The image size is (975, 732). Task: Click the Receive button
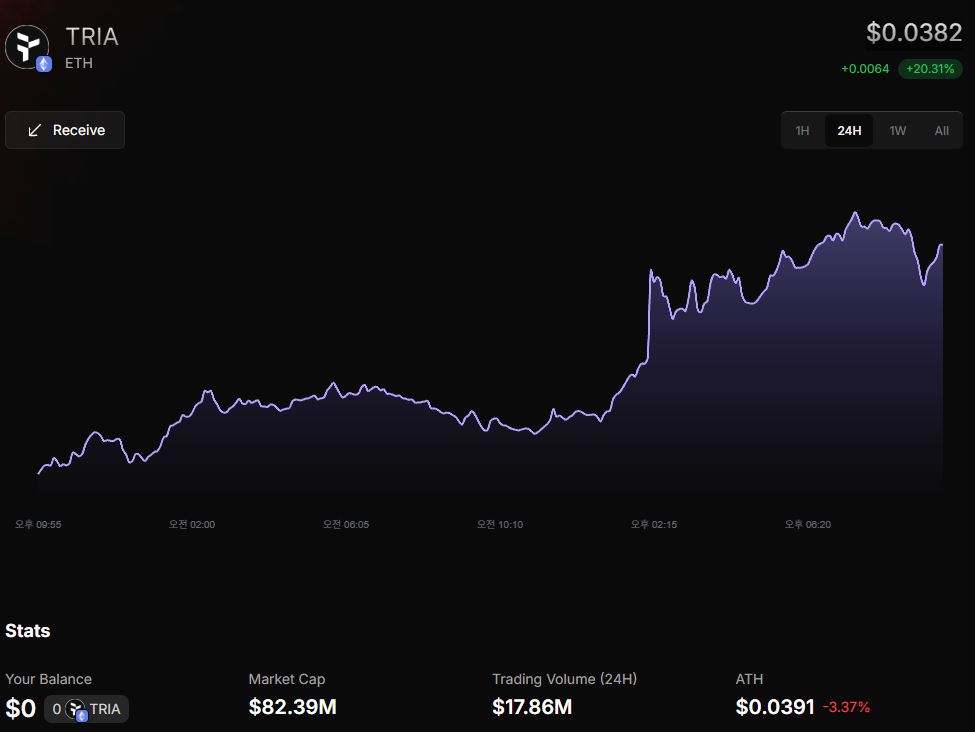click(x=65, y=130)
